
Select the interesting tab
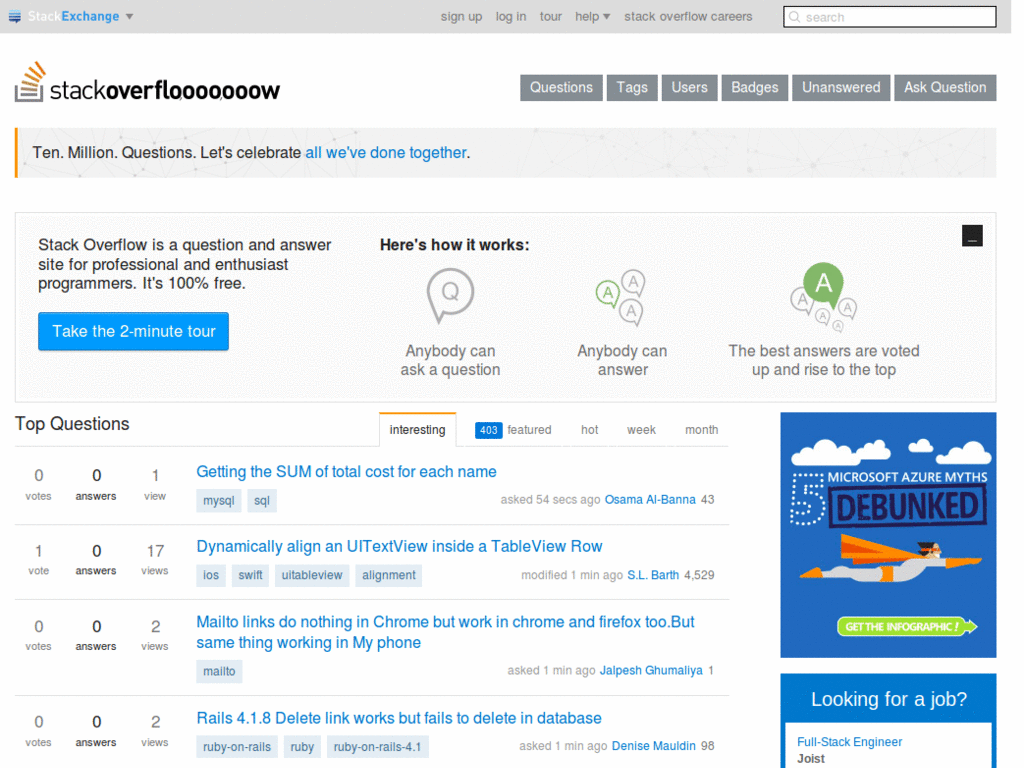(x=417, y=430)
